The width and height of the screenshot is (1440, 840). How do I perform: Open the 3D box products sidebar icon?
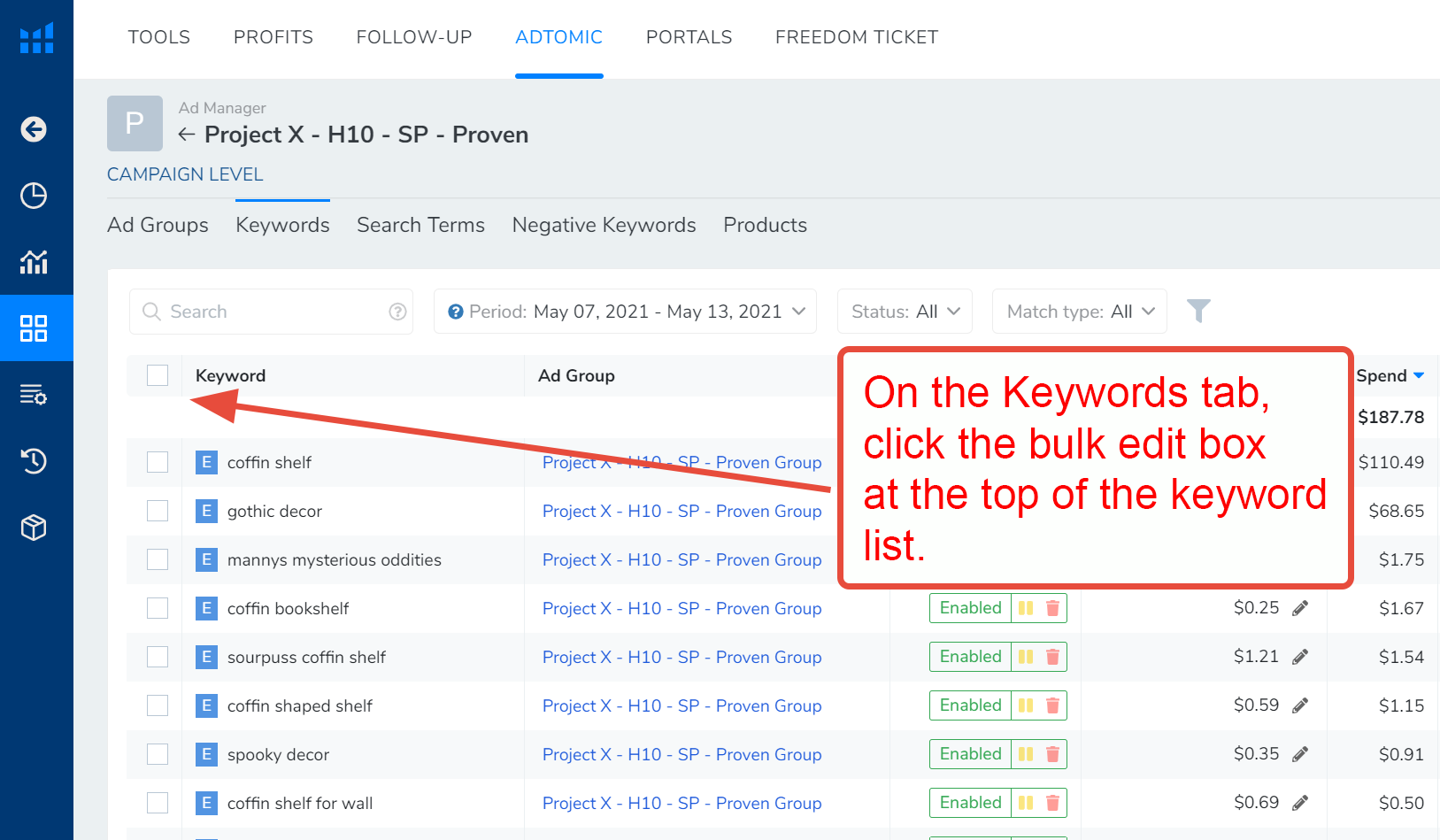pyautogui.click(x=34, y=528)
